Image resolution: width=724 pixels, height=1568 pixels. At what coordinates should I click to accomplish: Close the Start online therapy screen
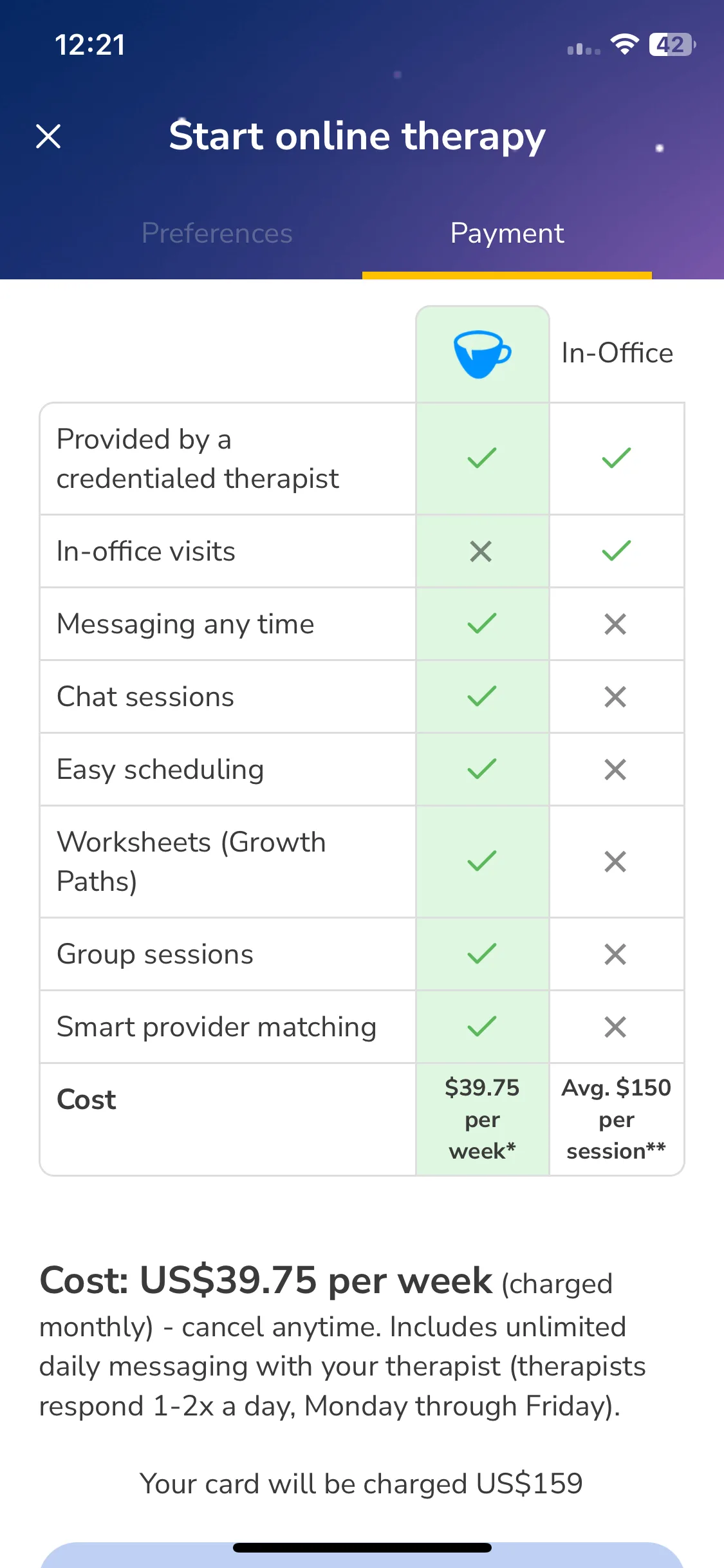[x=48, y=136]
